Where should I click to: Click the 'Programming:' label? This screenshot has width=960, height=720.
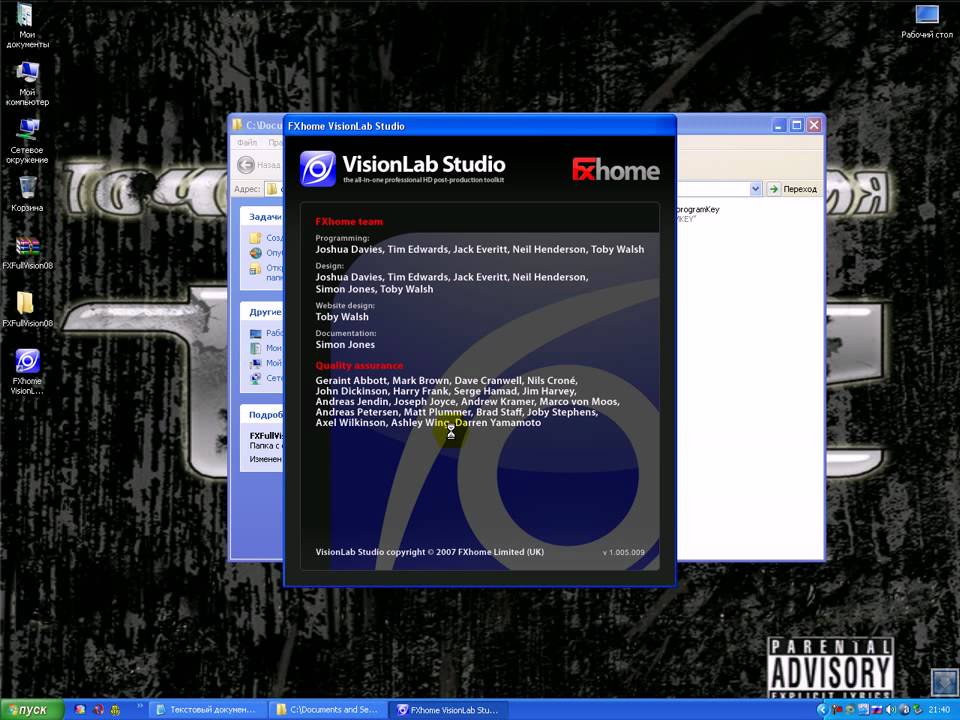(x=342, y=238)
